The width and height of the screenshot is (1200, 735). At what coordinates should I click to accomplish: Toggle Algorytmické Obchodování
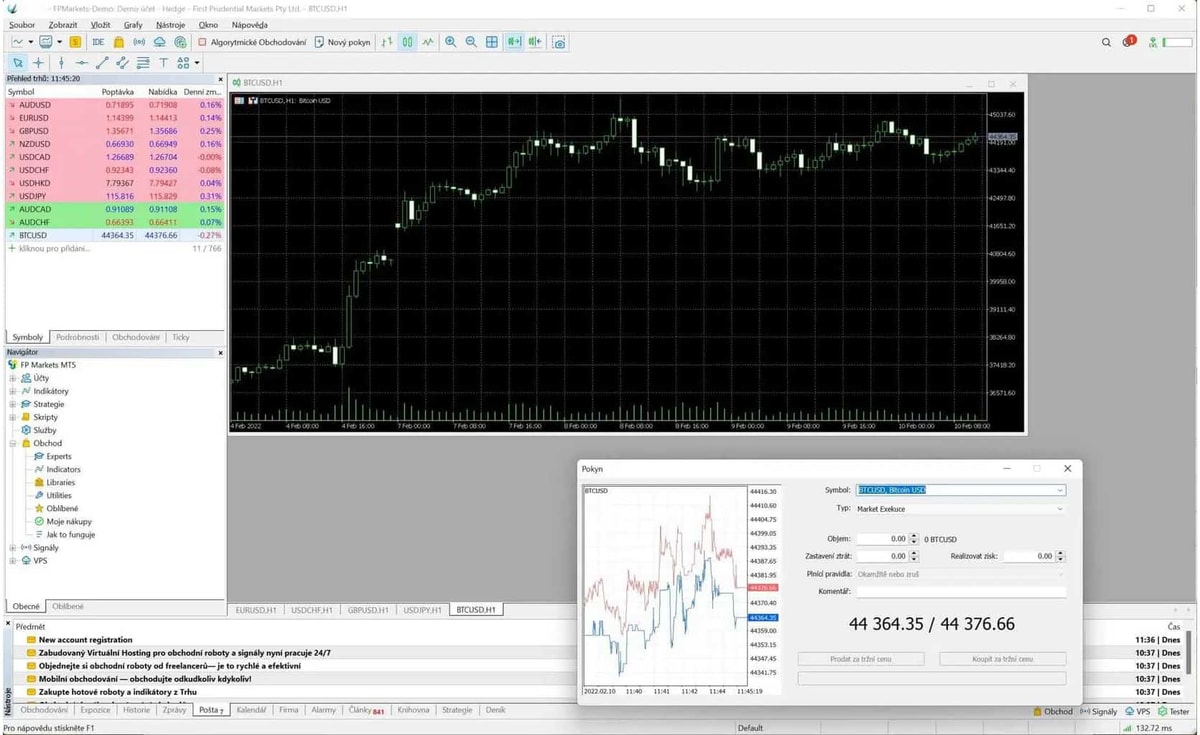pos(252,42)
